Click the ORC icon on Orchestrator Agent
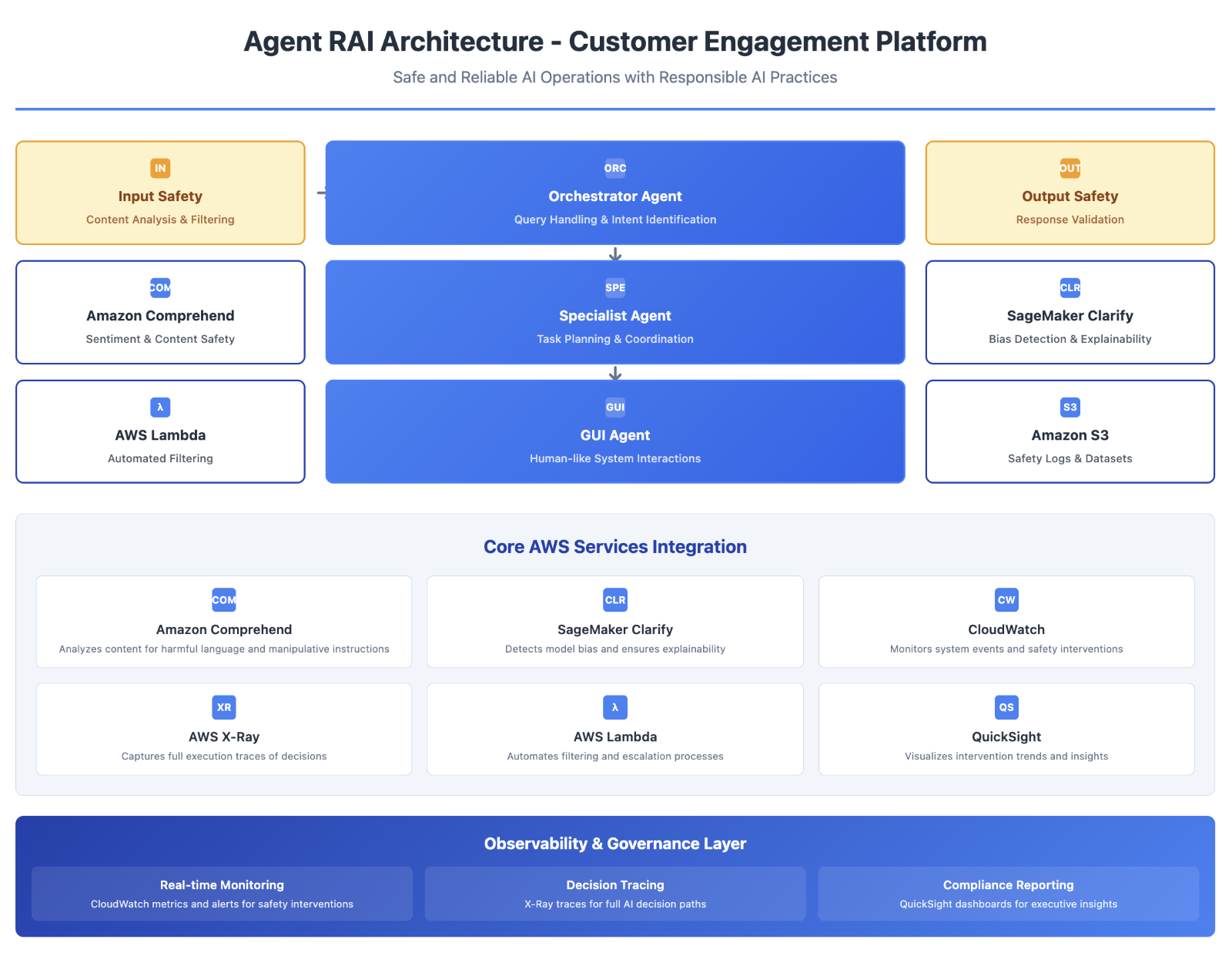Image resolution: width=1232 pixels, height=956 pixels. pos(614,168)
